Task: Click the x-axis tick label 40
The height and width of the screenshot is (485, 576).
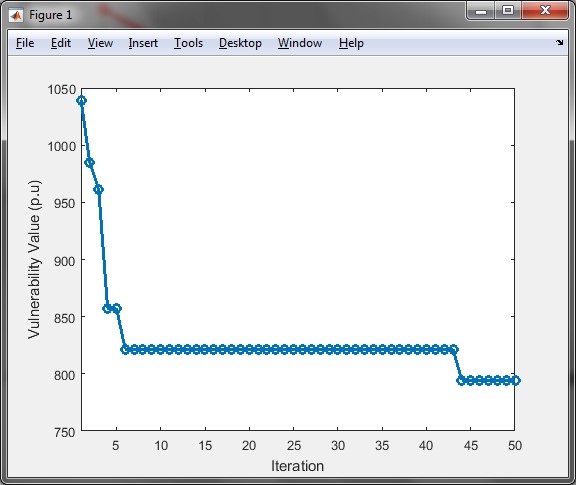Action: 426,446
